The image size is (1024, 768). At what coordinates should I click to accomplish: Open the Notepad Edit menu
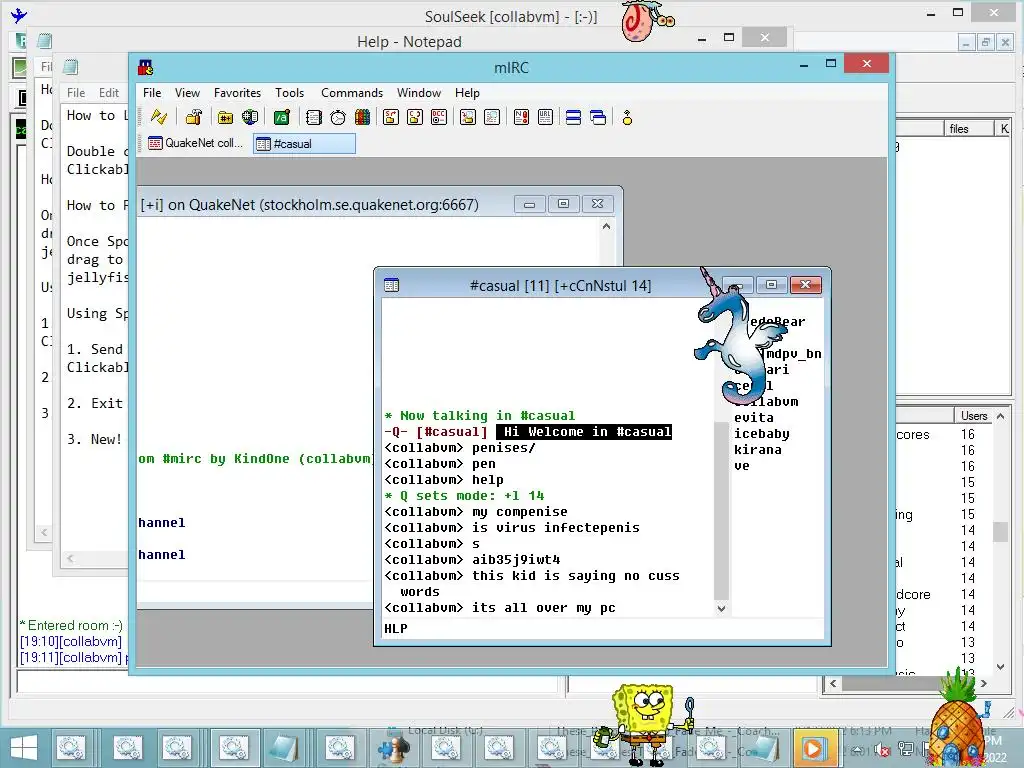pos(109,93)
